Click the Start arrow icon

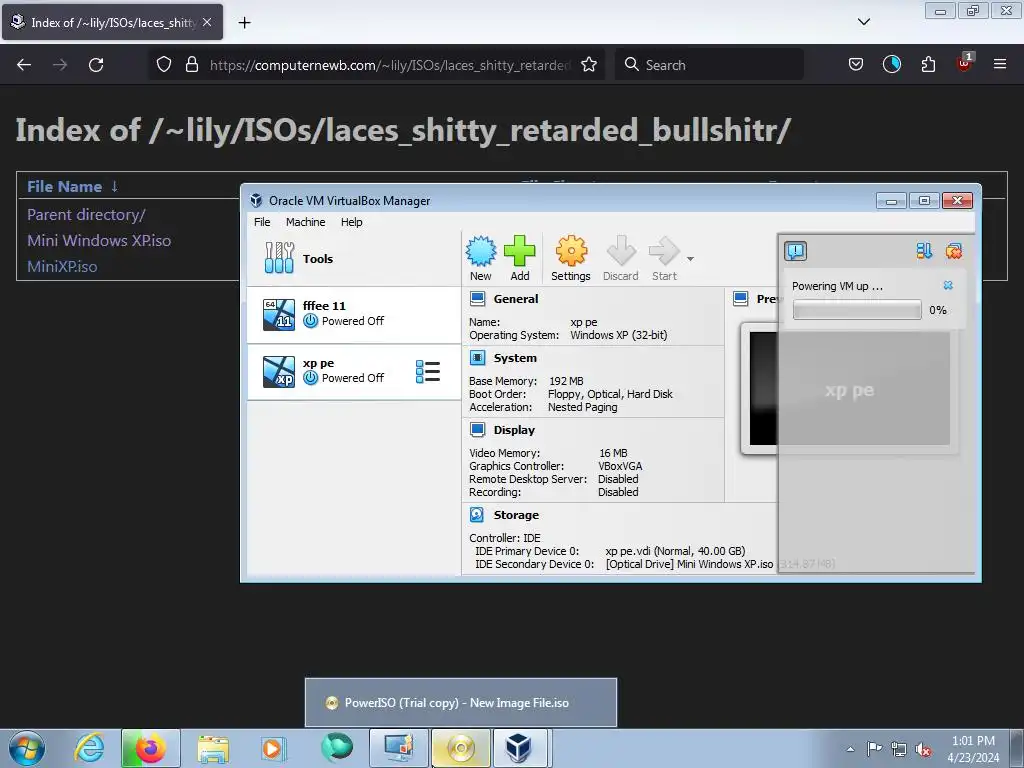pos(664,259)
